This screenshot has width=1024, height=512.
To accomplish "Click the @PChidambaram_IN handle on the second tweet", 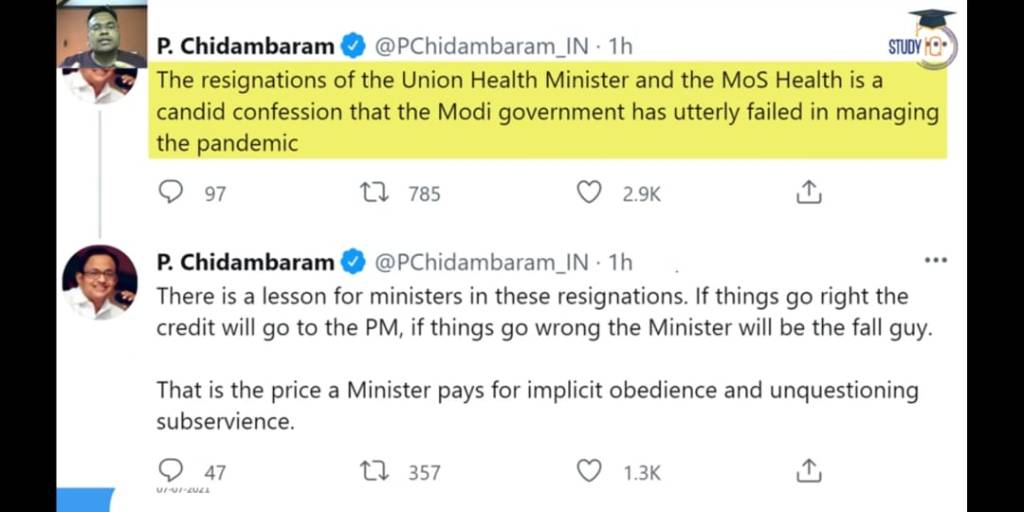I will tap(480, 262).
